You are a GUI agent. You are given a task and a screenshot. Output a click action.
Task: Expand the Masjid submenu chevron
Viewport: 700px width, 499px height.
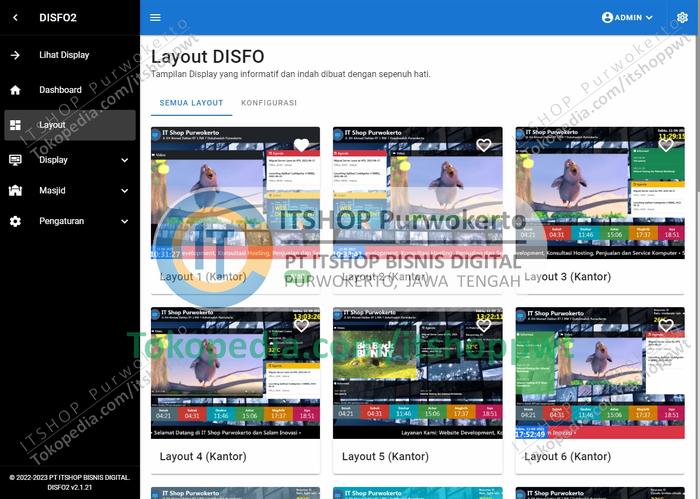[x=124, y=190]
